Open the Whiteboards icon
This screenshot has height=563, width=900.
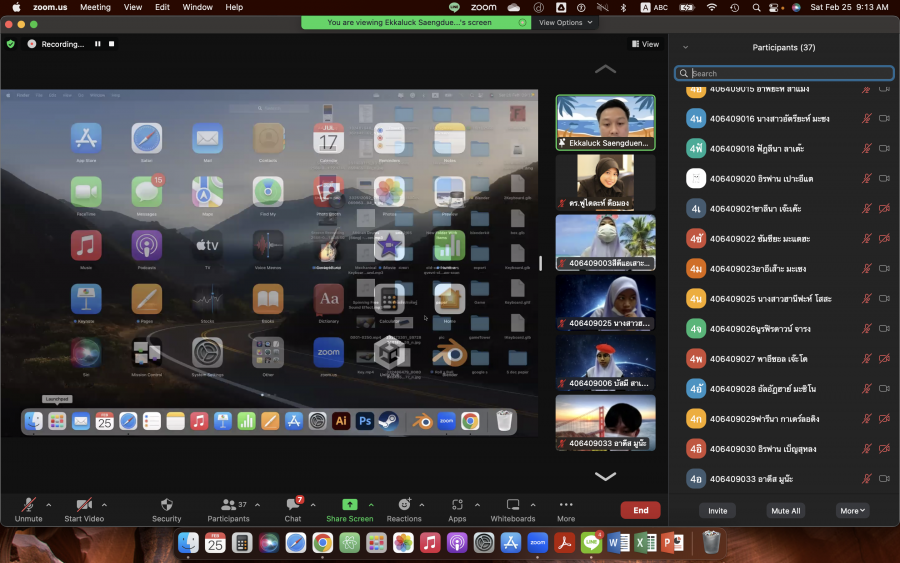tap(513, 506)
